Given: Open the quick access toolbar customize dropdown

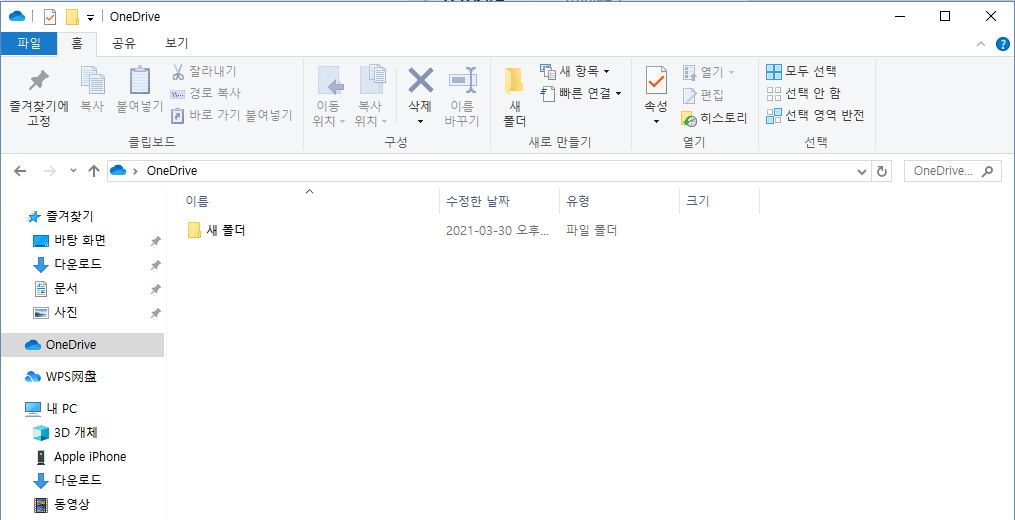Looking at the screenshot, I should [91, 17].
